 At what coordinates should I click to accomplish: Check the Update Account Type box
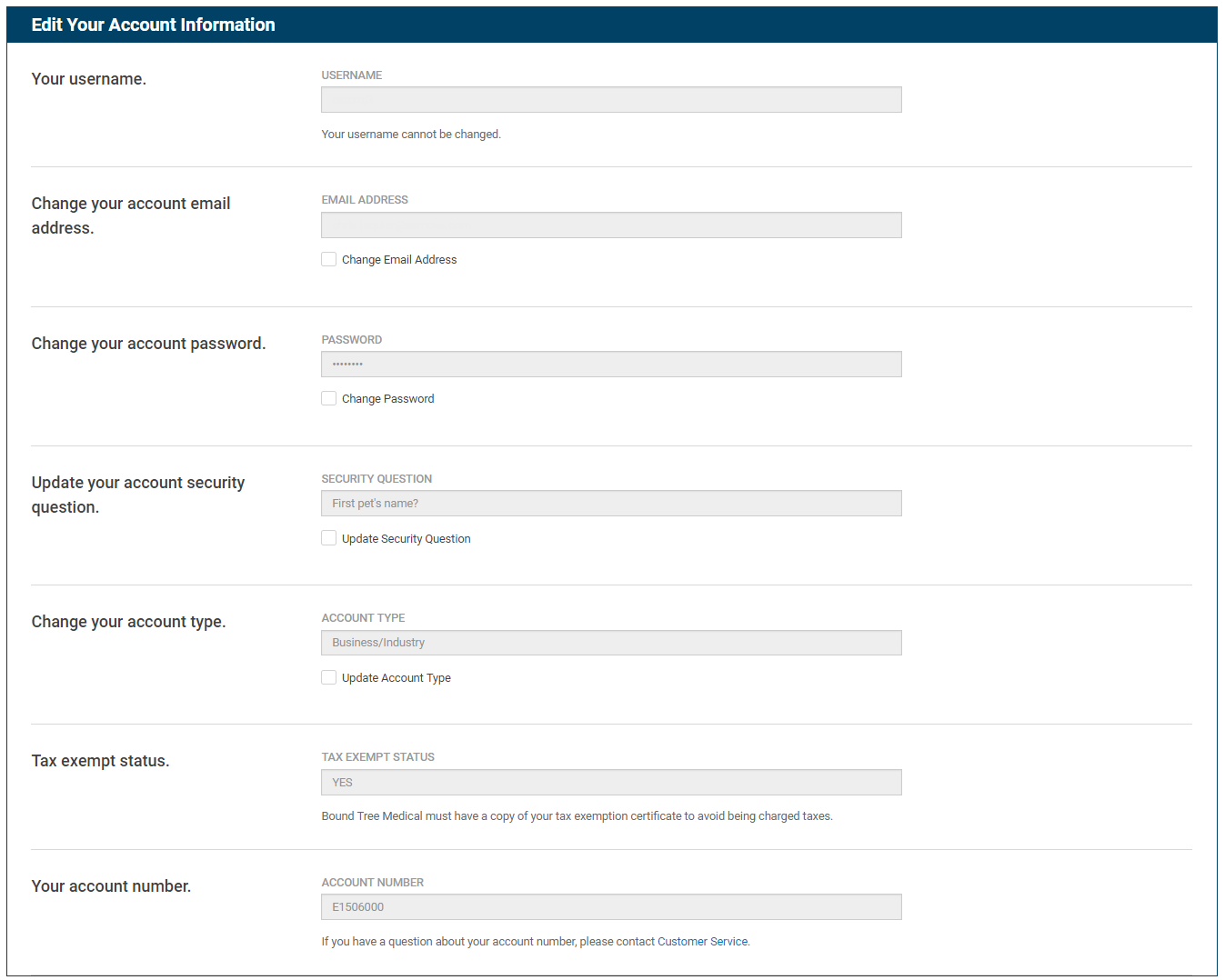point(328,677)
